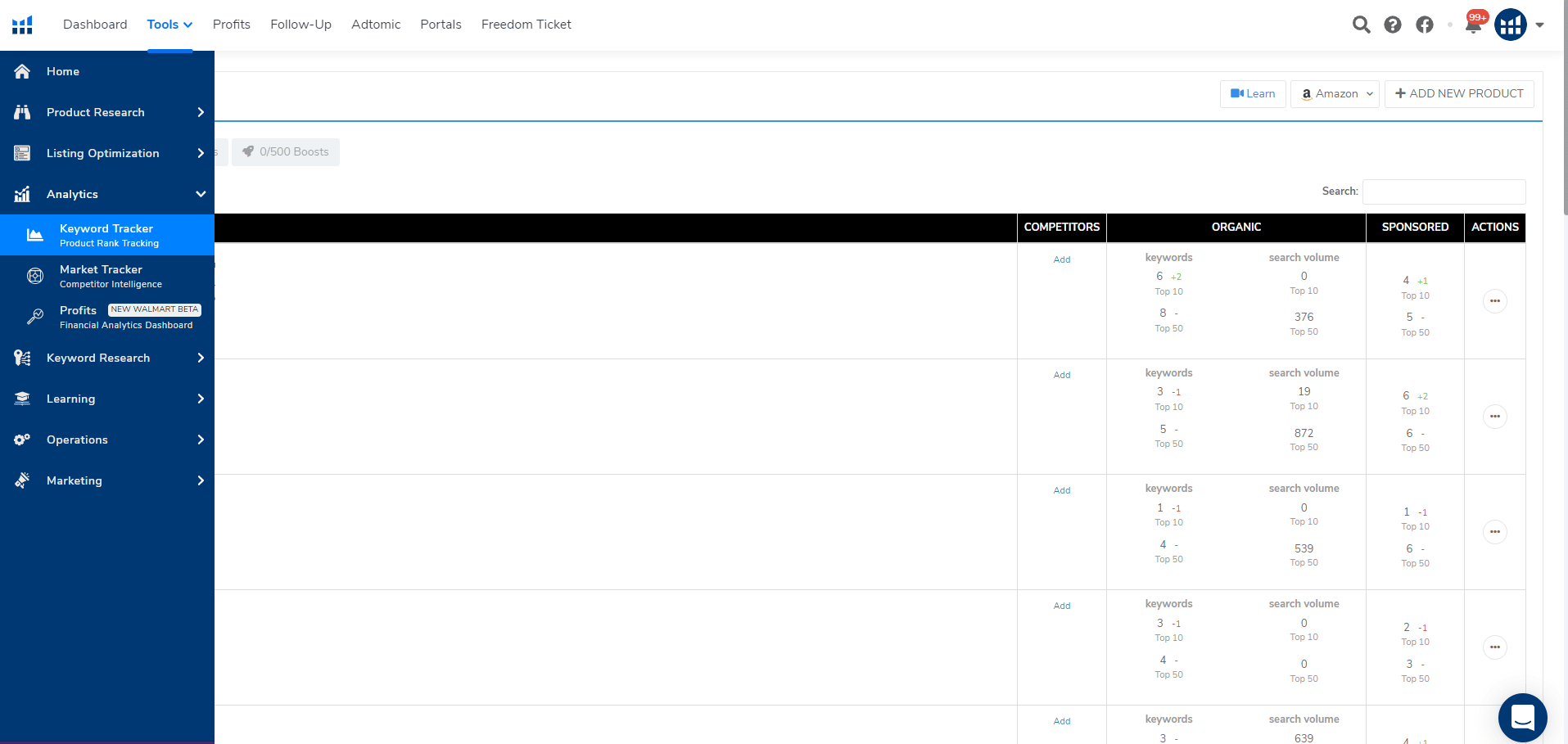Click search volume value 872
The image size is (1568, 744).
[1304, 433]
